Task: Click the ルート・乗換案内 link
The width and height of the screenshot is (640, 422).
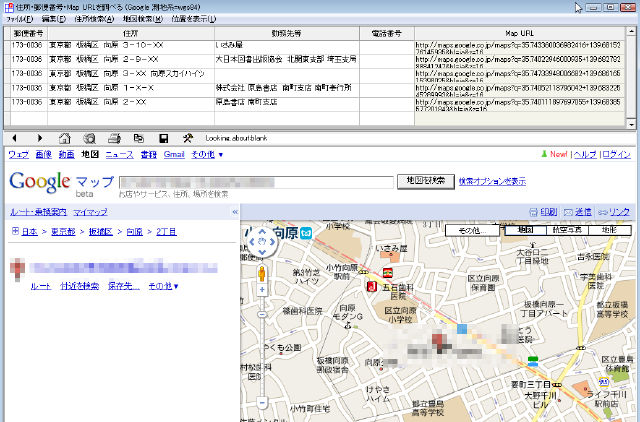Action: [38, 212]
